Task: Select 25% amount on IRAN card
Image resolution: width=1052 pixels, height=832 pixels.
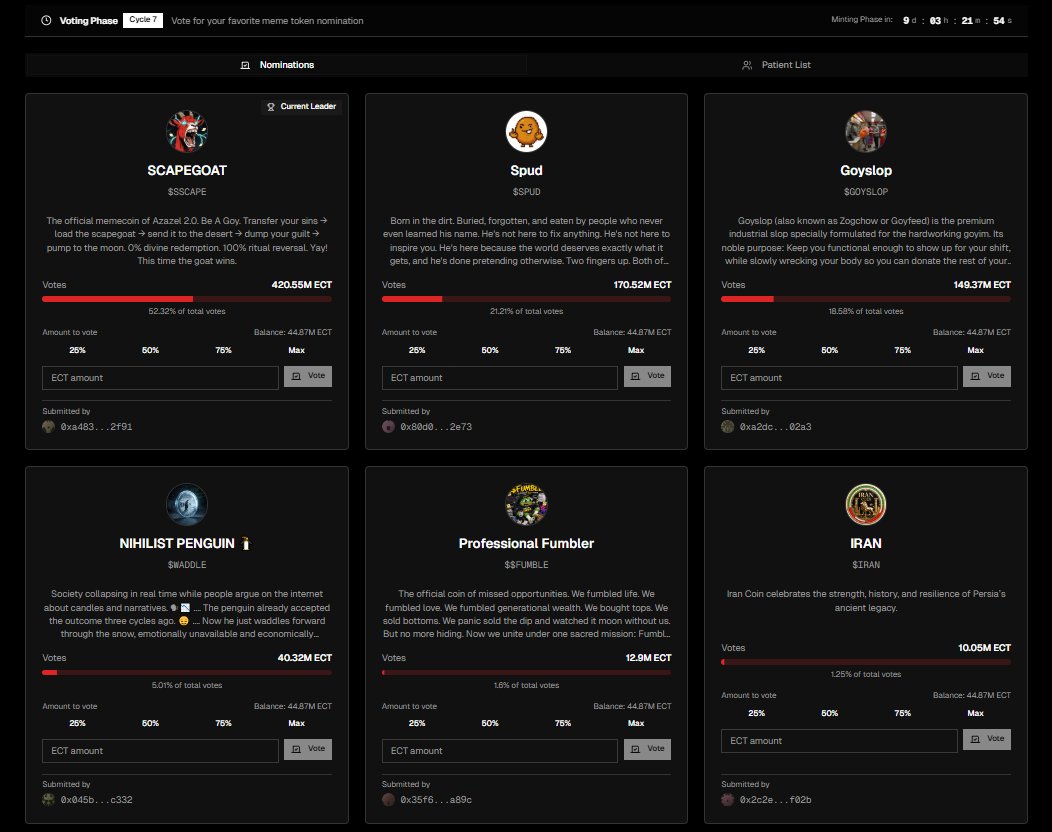Action: coord(757,713)
